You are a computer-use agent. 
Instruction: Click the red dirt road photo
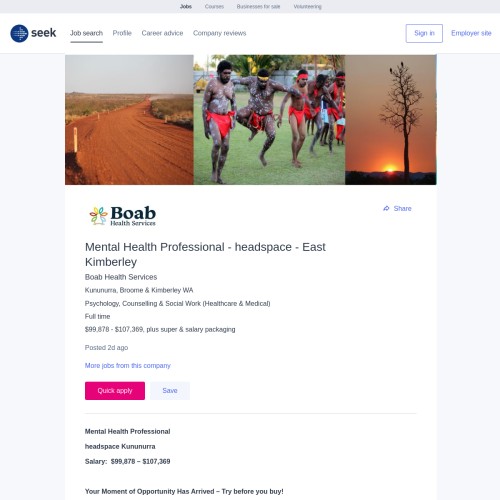(x=129, y=120)
